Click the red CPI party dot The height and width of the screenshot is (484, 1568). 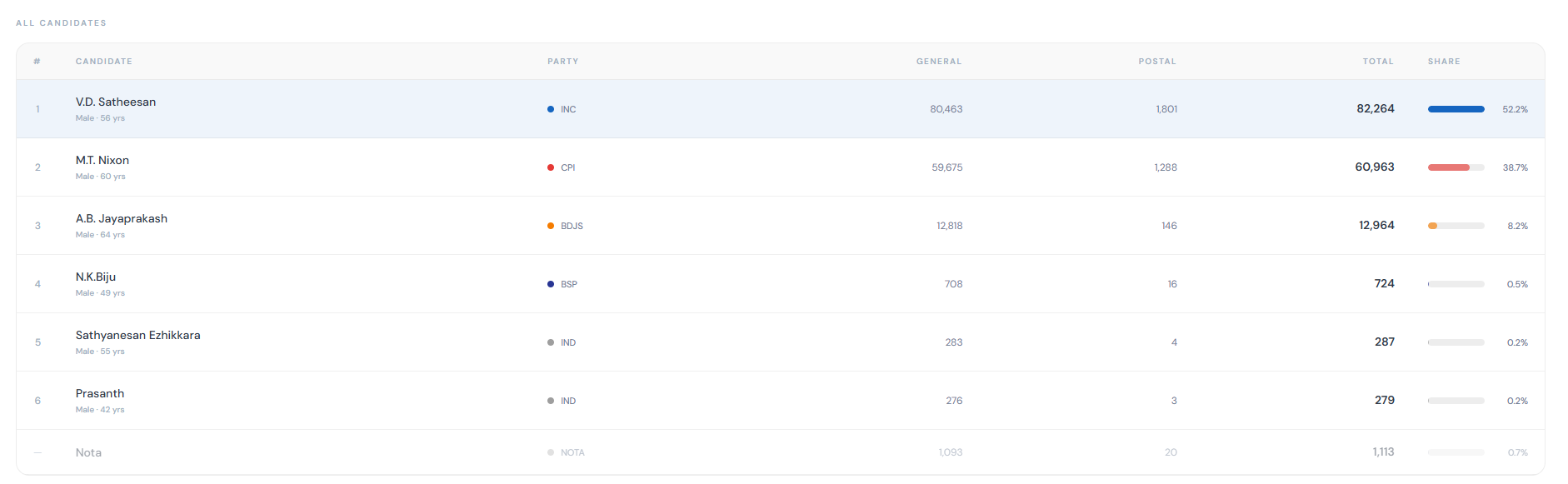pos(551,167)
